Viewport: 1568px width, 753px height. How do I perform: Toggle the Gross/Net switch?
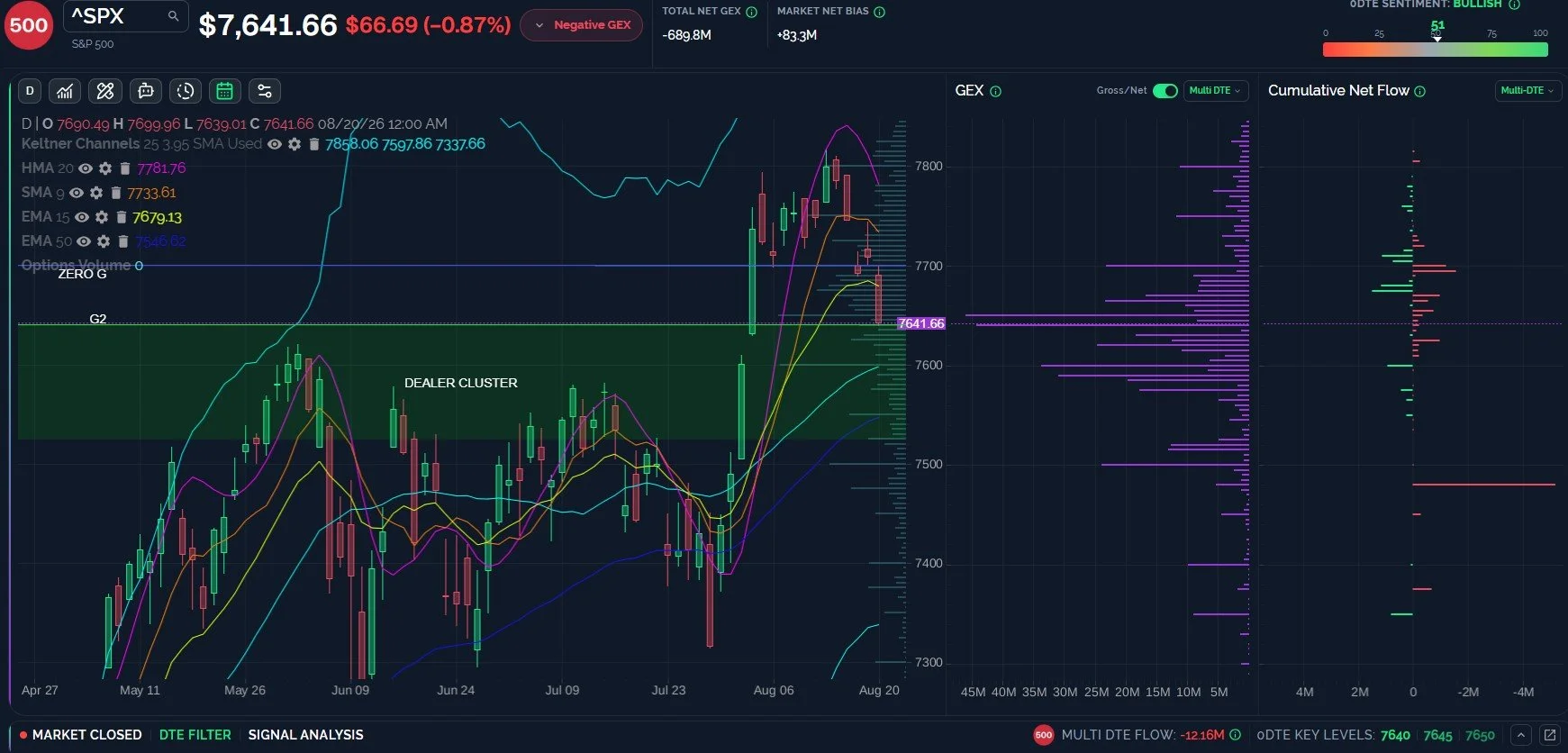1165,91
